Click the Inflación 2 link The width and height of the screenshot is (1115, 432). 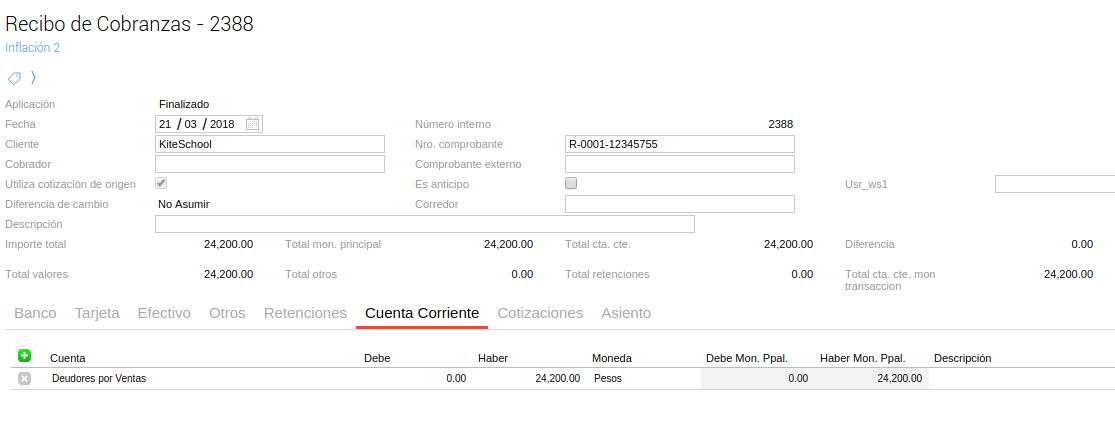(33, 47)
